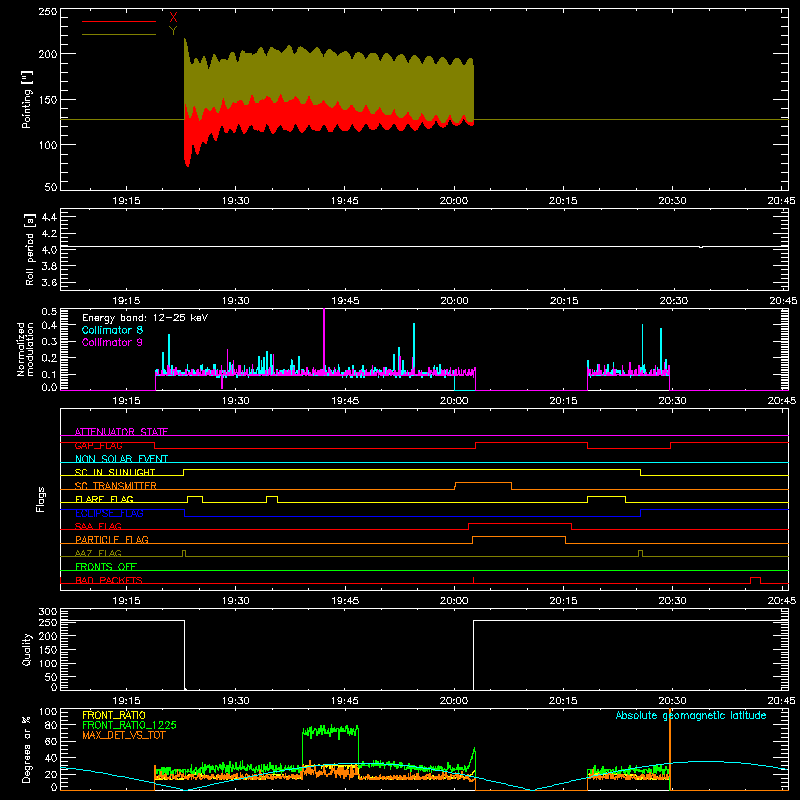Click the raised SC_TRANSMITTER segment
This screenshot has width=800, height=800.
483,483
